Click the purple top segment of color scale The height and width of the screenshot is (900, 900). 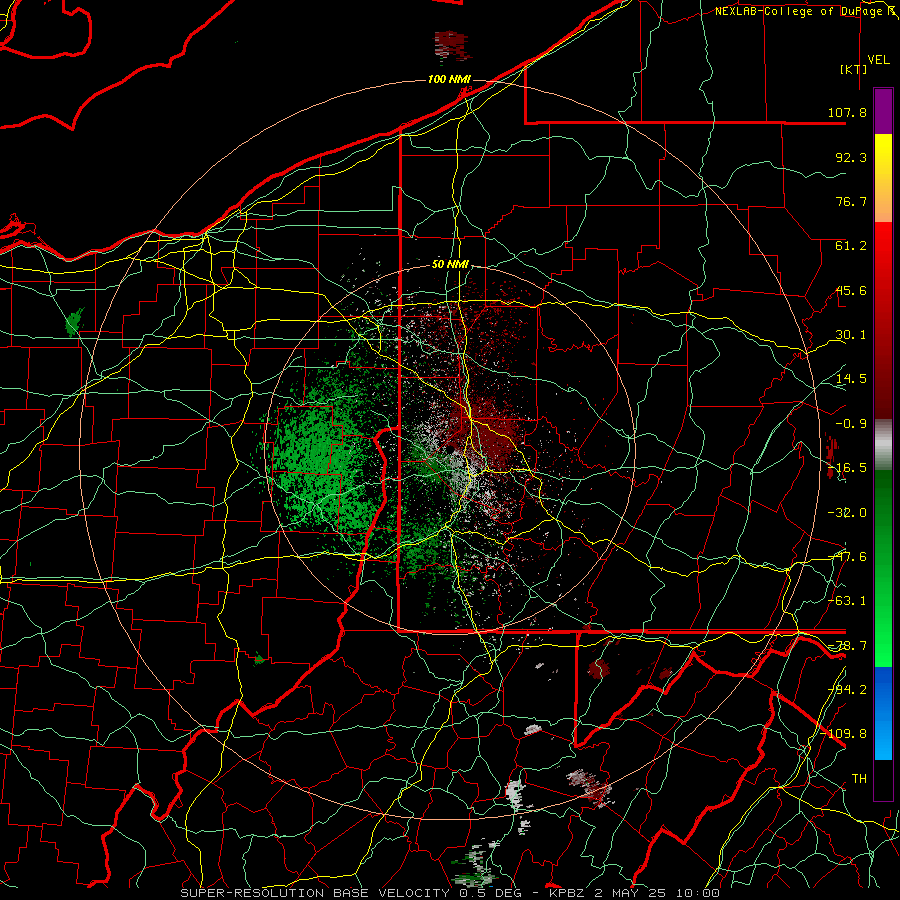click(883, 111)
